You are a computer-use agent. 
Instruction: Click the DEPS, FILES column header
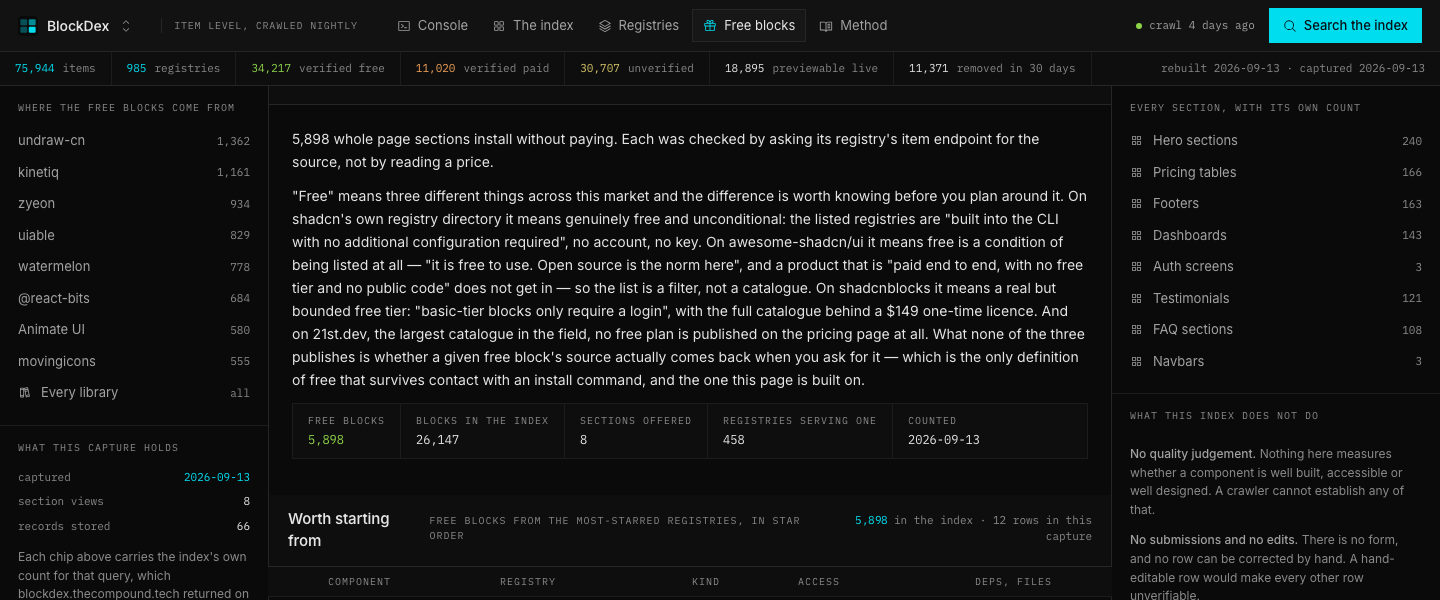(1013, 582)
